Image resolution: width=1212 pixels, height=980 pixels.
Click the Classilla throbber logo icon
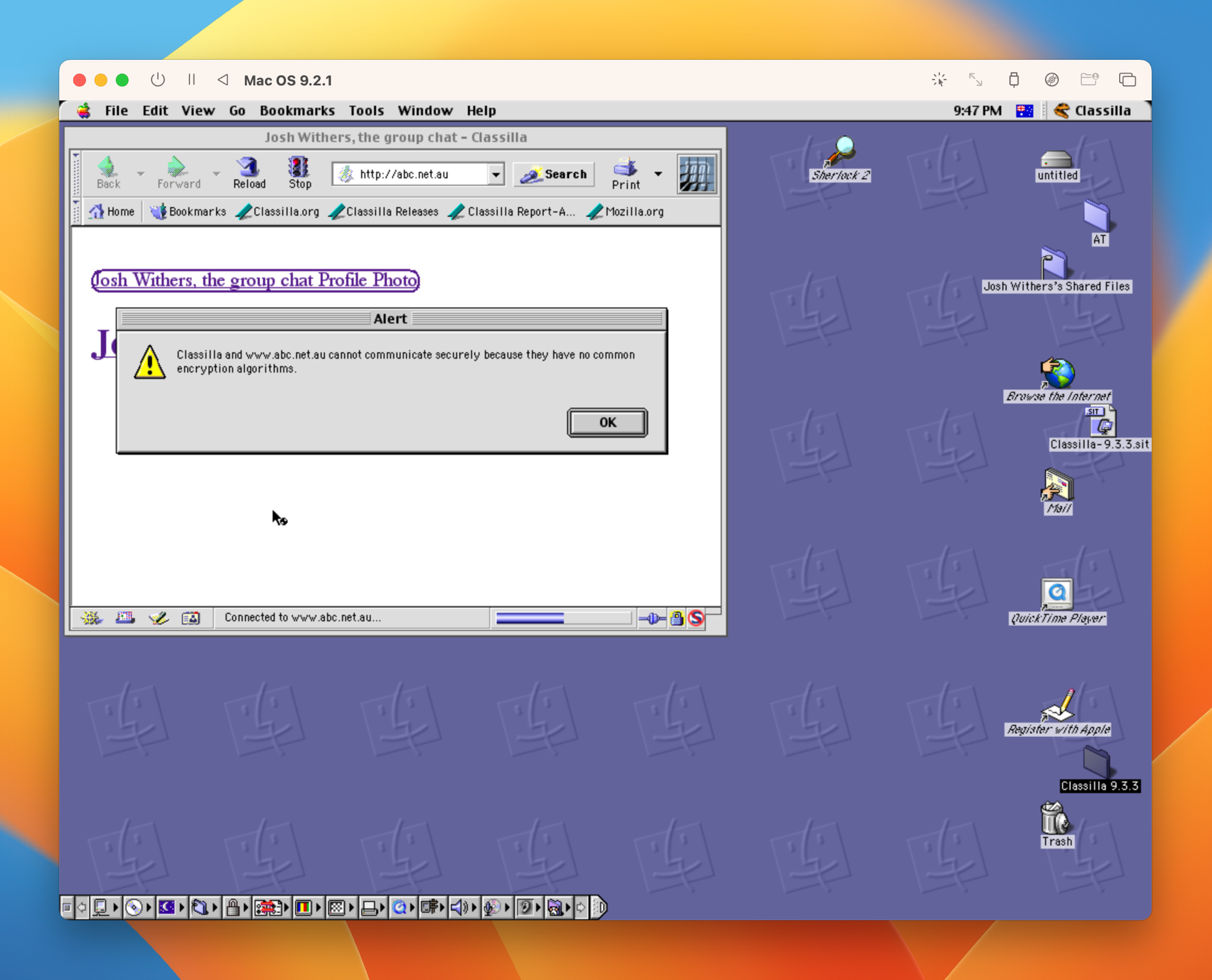coord(697,173)
